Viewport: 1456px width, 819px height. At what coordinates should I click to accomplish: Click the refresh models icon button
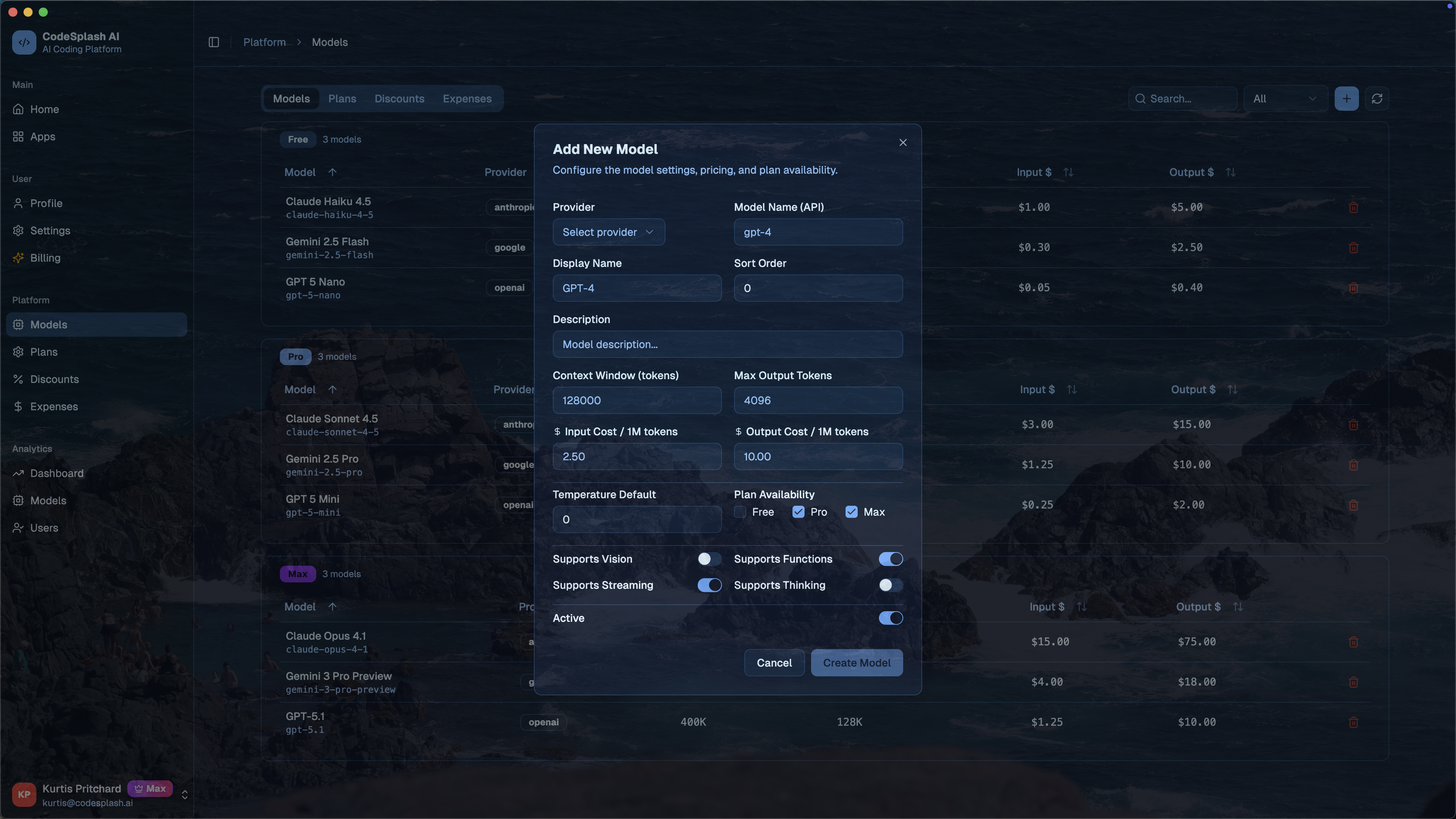coord(1377,99)
